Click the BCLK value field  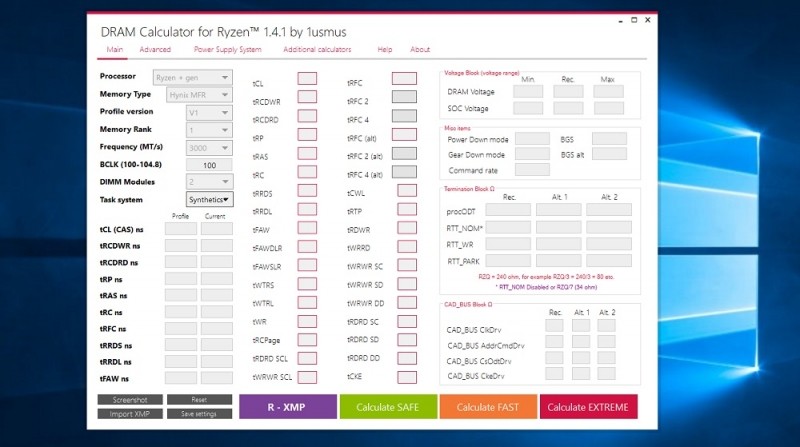pos(209,165)
